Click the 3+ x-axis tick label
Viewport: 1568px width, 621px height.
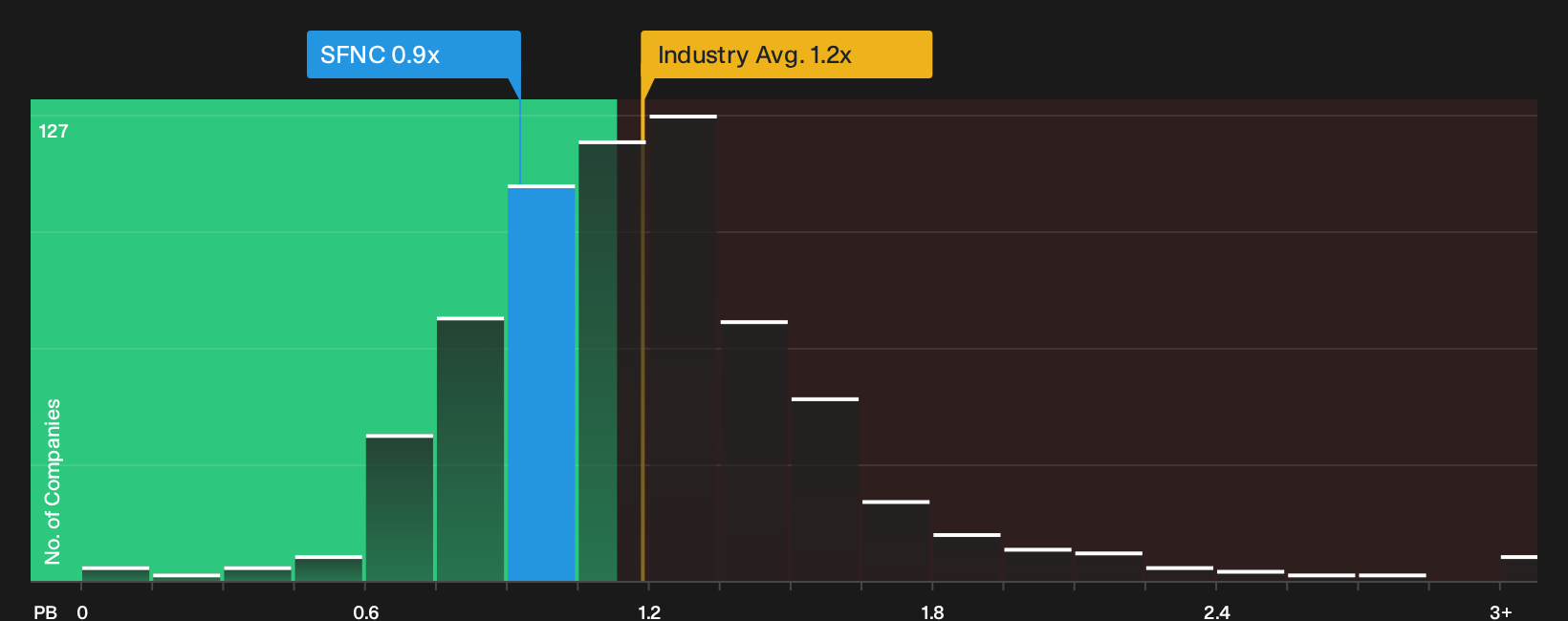point(1501,611)
